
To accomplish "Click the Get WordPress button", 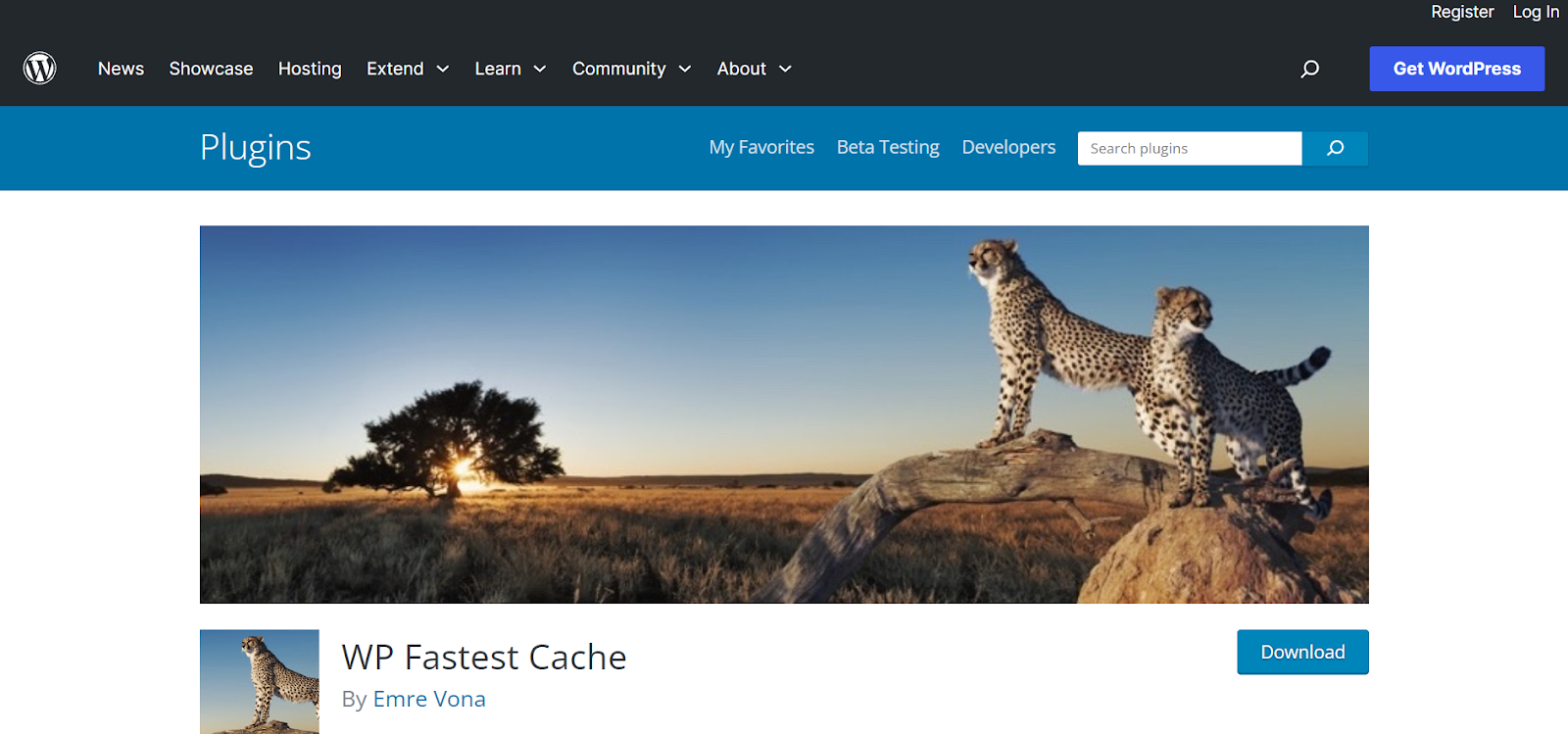I will point(1457,69).
